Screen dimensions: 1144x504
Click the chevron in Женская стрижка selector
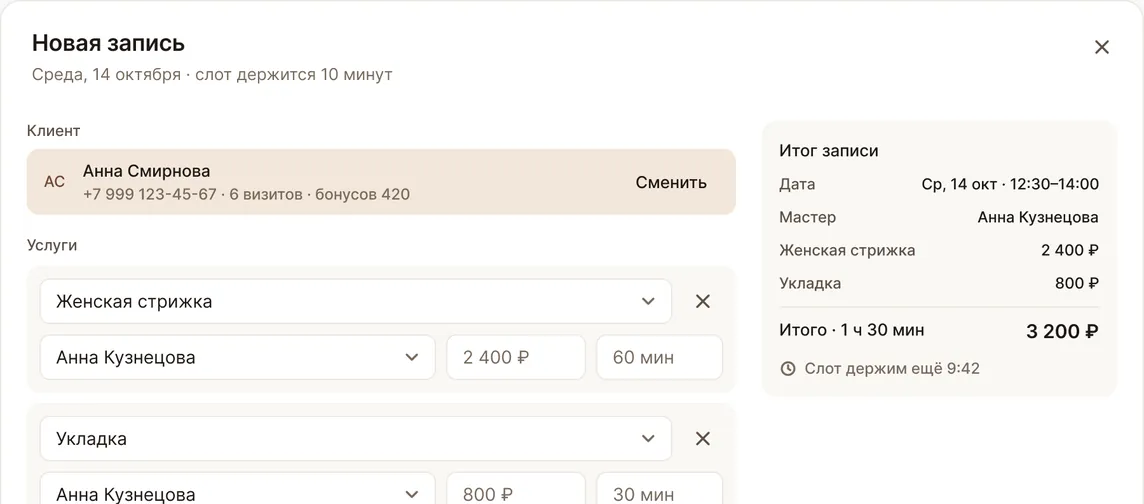648,301
